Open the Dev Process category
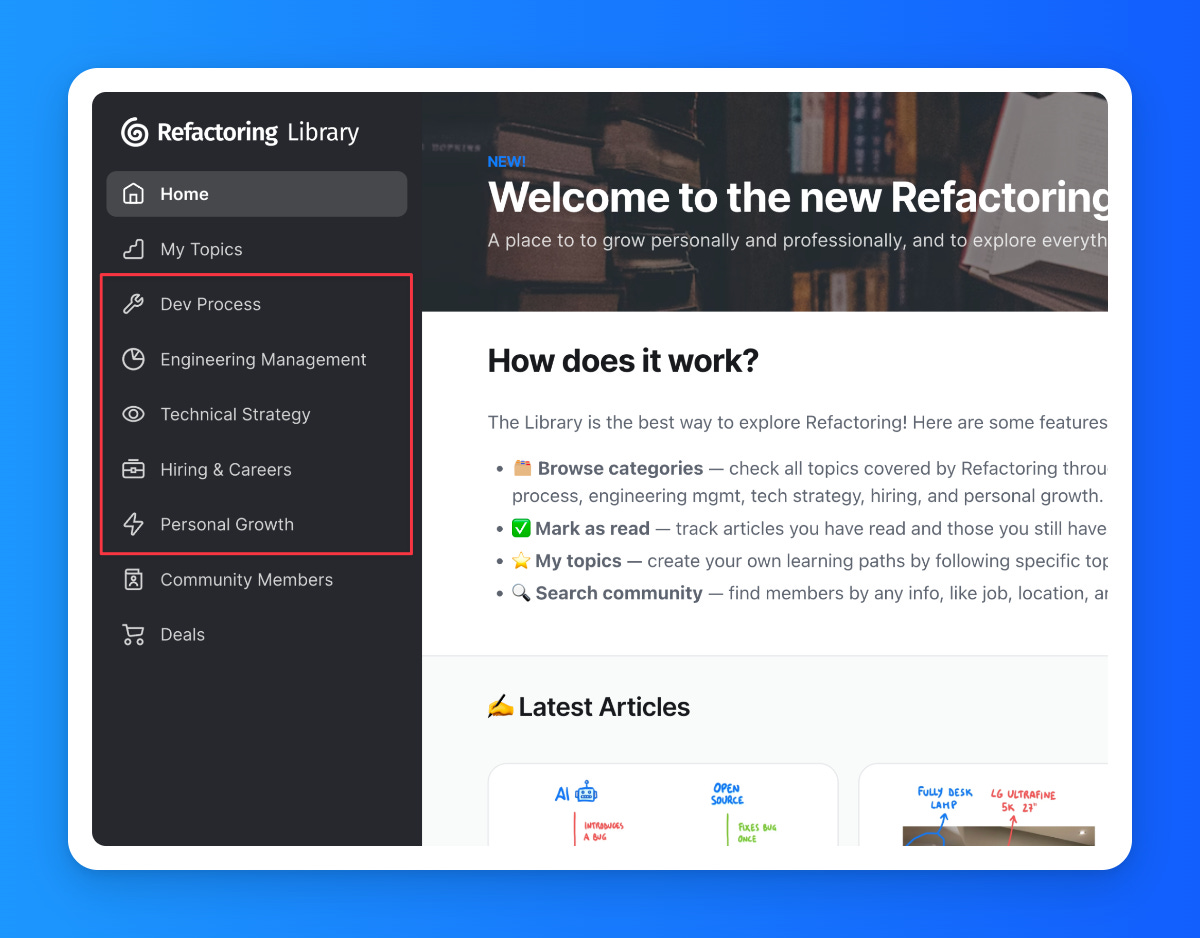This screenshot has height=938, width=1200. click(x=257, y=304)
